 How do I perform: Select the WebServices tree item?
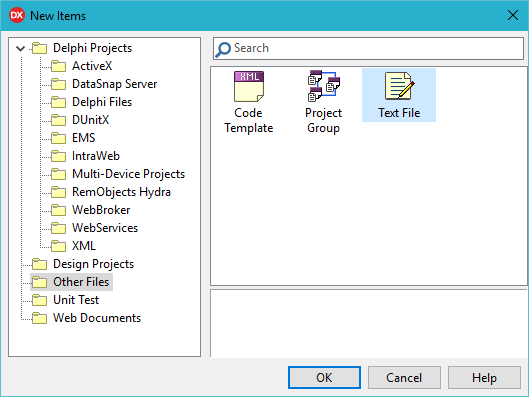pos(105,228)
